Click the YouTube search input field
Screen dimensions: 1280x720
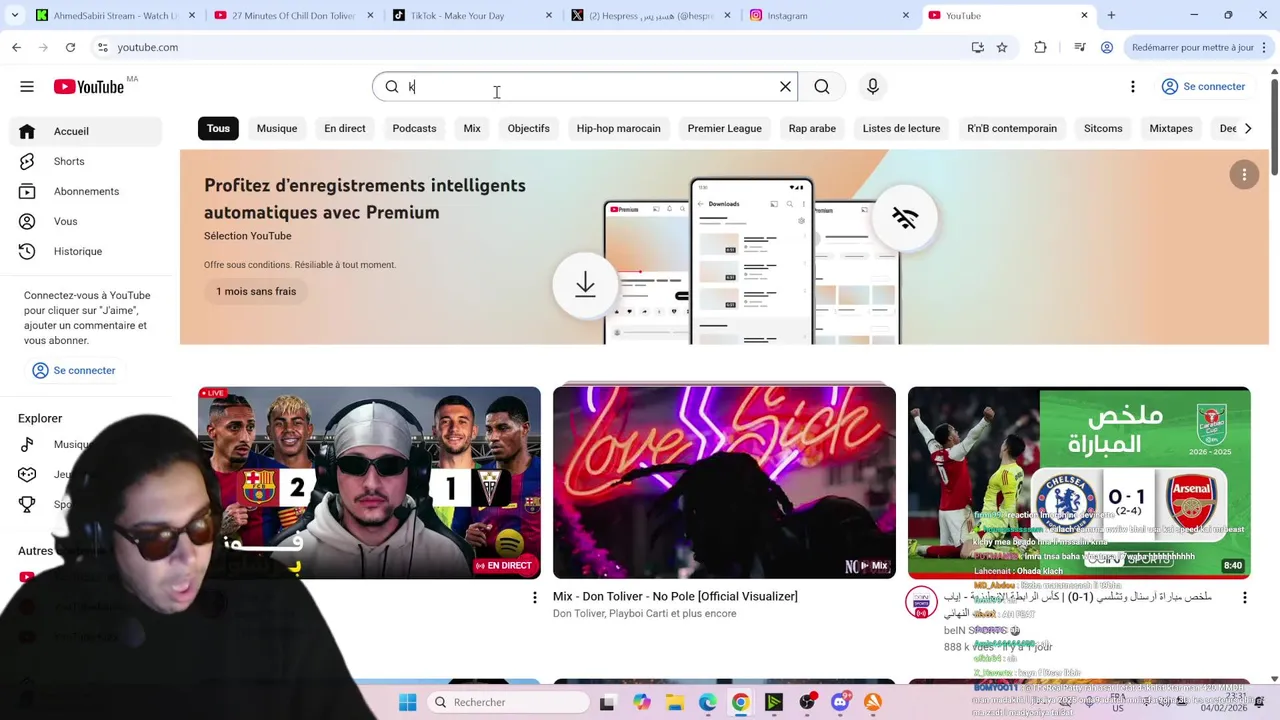[x=585, y=87]
